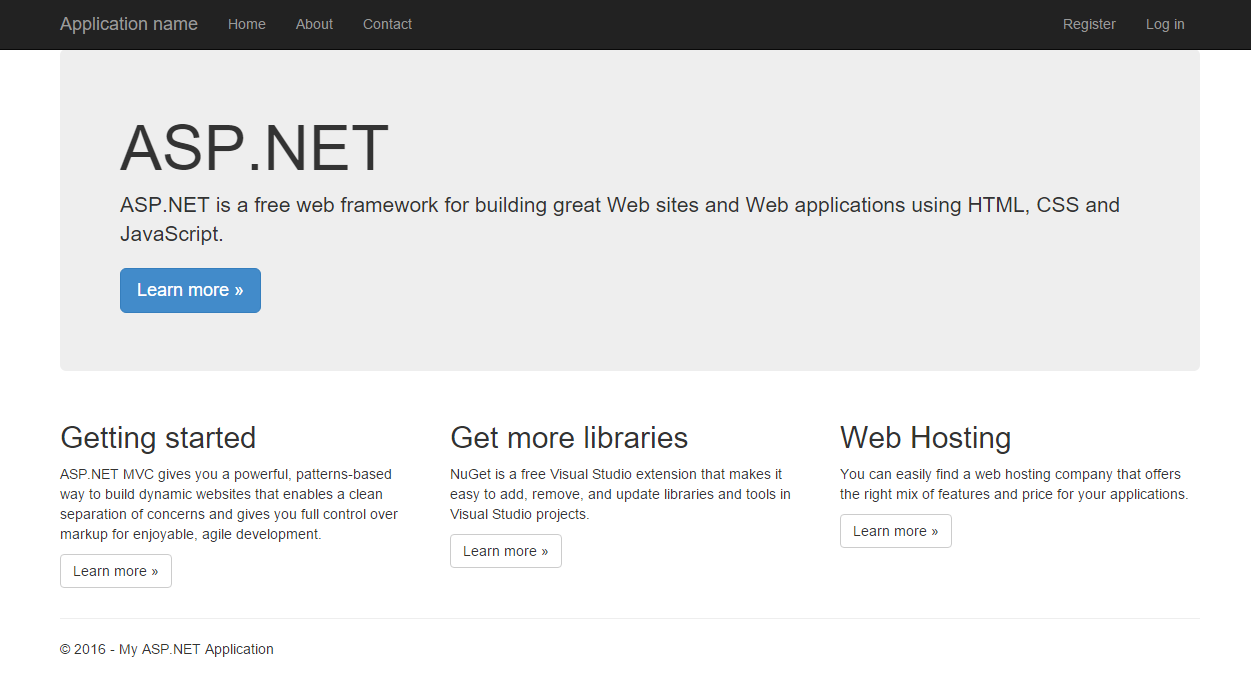Click Learn more under Web Hosting
1251x677 pixels.
click(896, 531)
